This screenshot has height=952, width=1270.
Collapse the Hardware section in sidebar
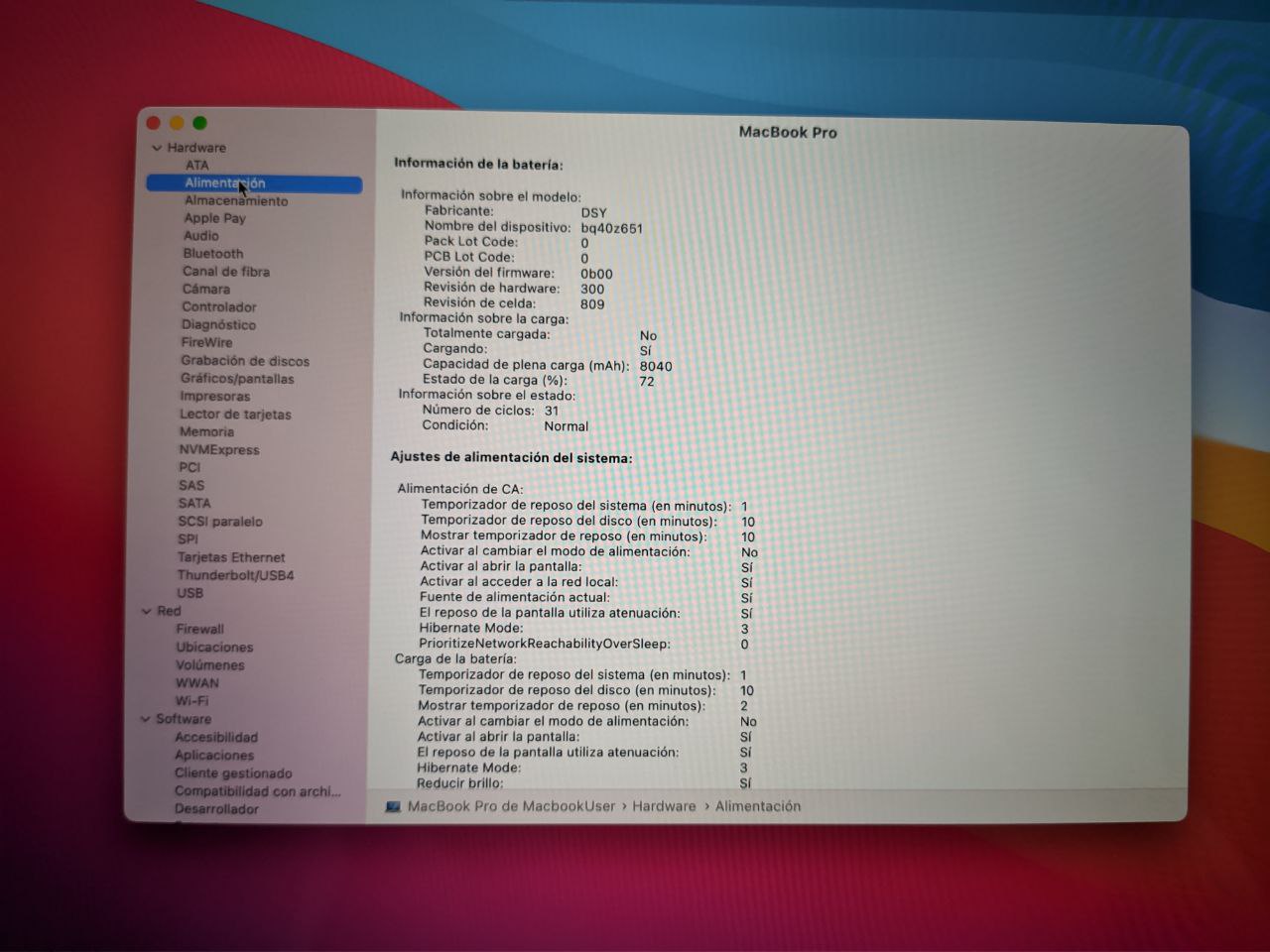click(x=157, y=148)
